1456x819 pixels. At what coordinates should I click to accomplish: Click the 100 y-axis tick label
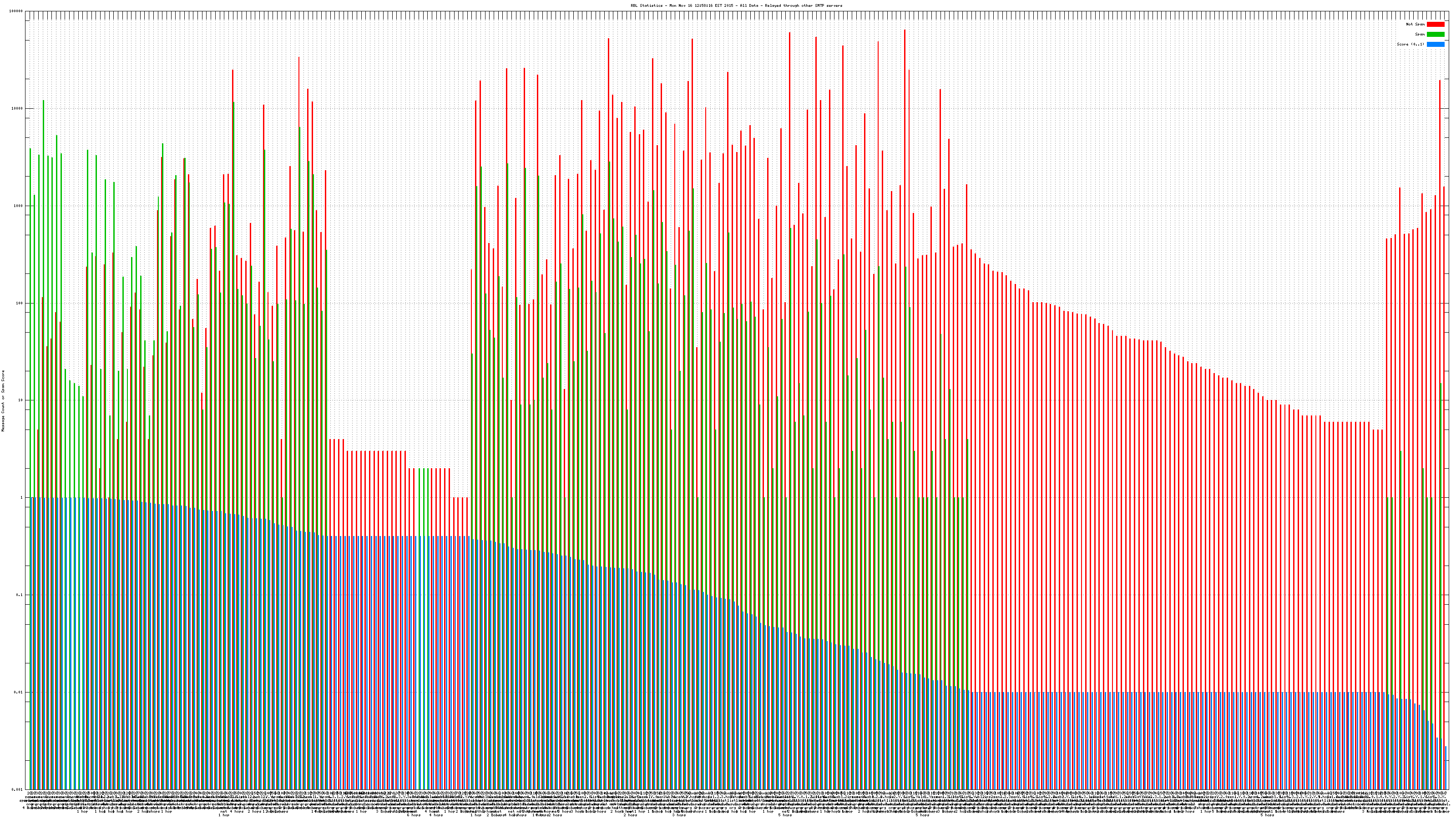pyautogui.click(x=19, y=303)
